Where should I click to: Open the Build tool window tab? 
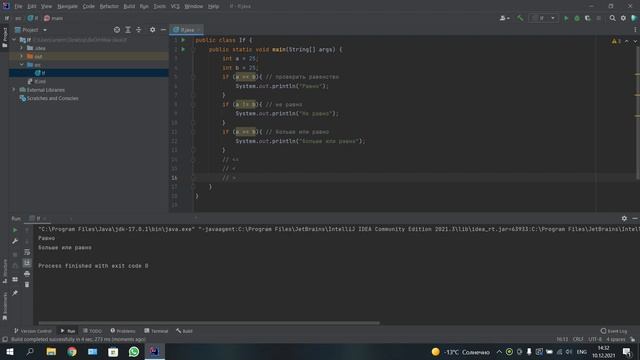click(x=184, y=331)
